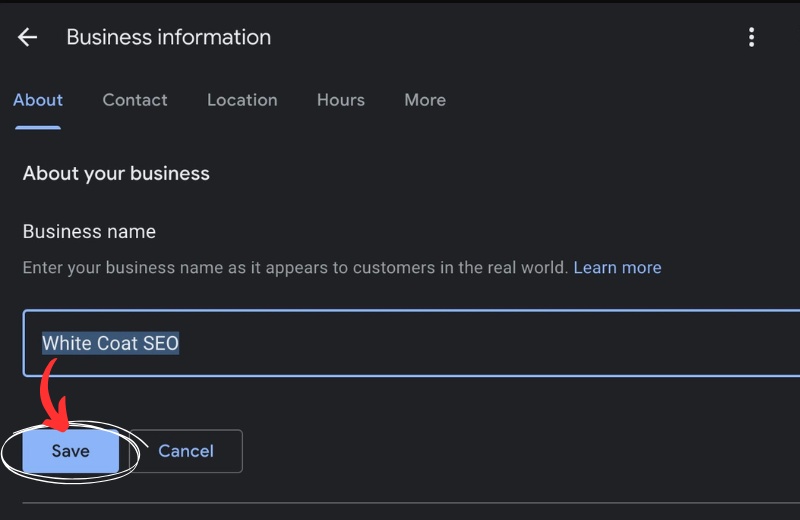Click the Business name label
This screenshot has width=800, height=520.
(x=89, y=232)
